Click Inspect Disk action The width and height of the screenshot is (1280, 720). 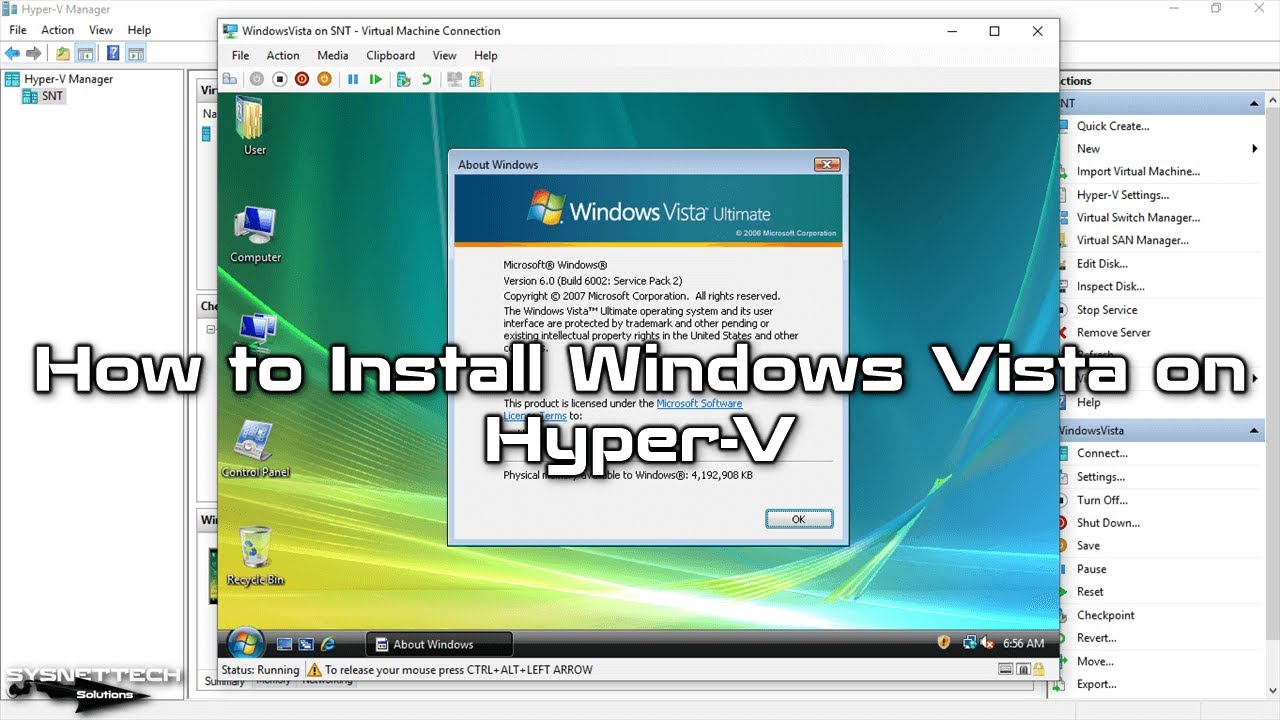coord(1111,286)
